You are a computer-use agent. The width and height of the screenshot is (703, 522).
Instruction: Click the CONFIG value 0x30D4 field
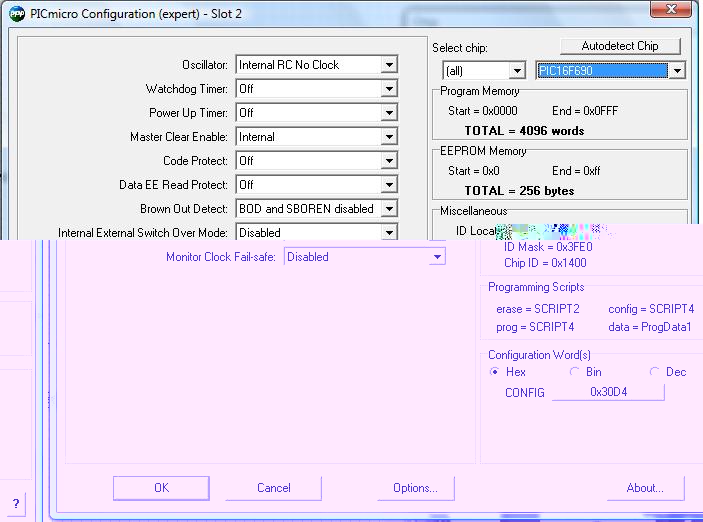pos(608,392)
